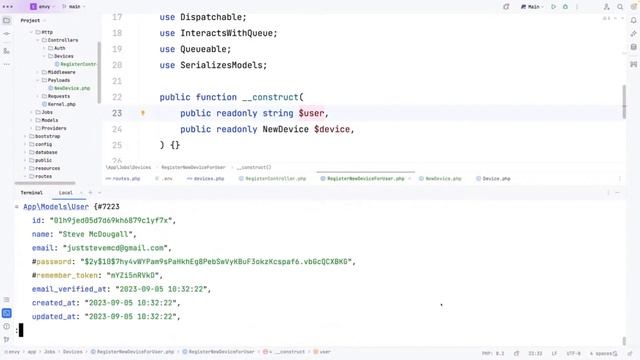Open editor tabs overflow menu dots
Viewport: 640px width, 360px height.
tap(620, 179)
